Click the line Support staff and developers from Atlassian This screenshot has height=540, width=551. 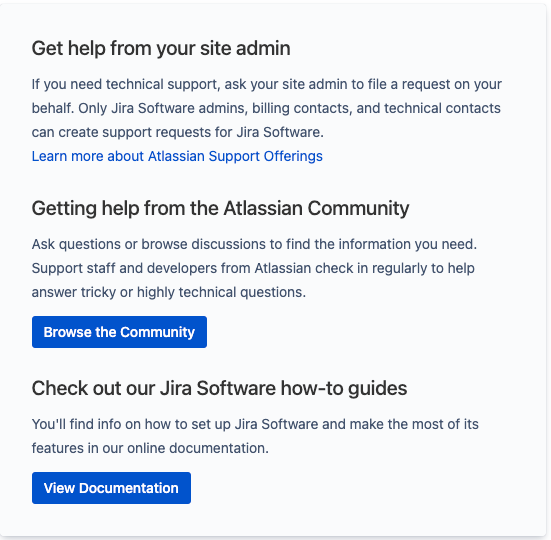(253, 268)
